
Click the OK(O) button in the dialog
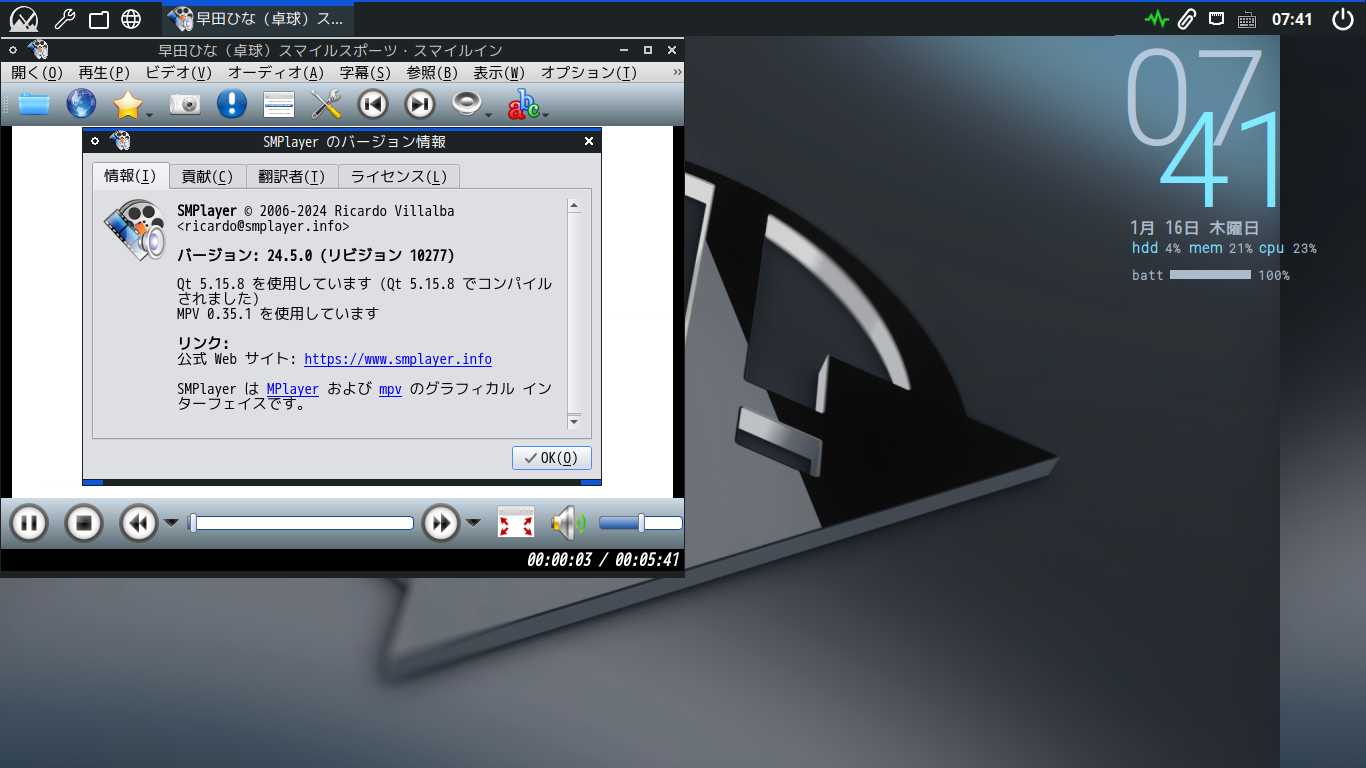coord(551,458)
